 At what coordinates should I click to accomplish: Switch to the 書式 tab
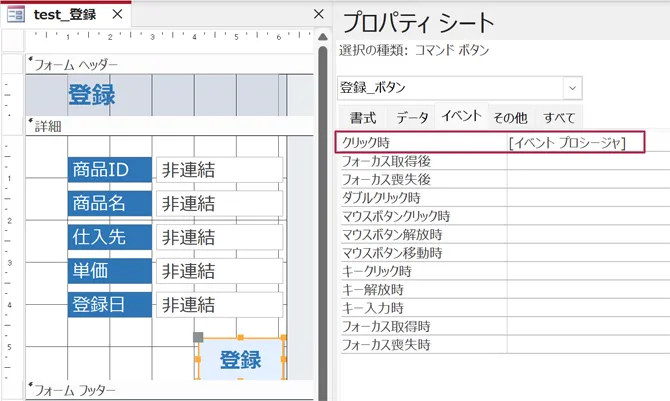tap(362, 117)
